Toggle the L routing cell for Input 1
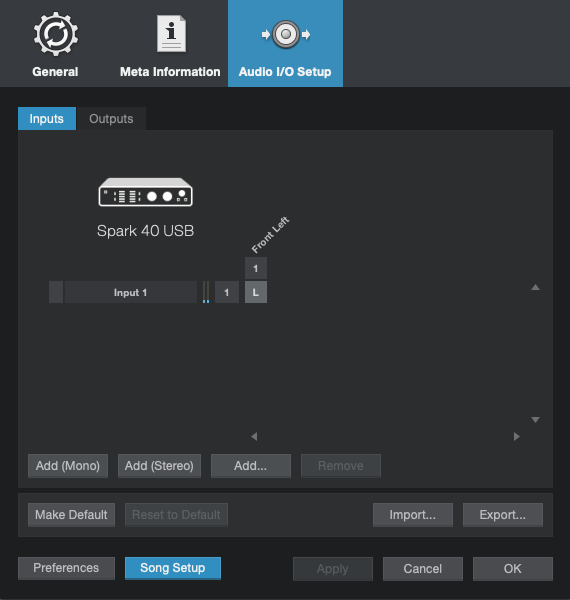Screen dimensions: 570x600 (256, 292)
